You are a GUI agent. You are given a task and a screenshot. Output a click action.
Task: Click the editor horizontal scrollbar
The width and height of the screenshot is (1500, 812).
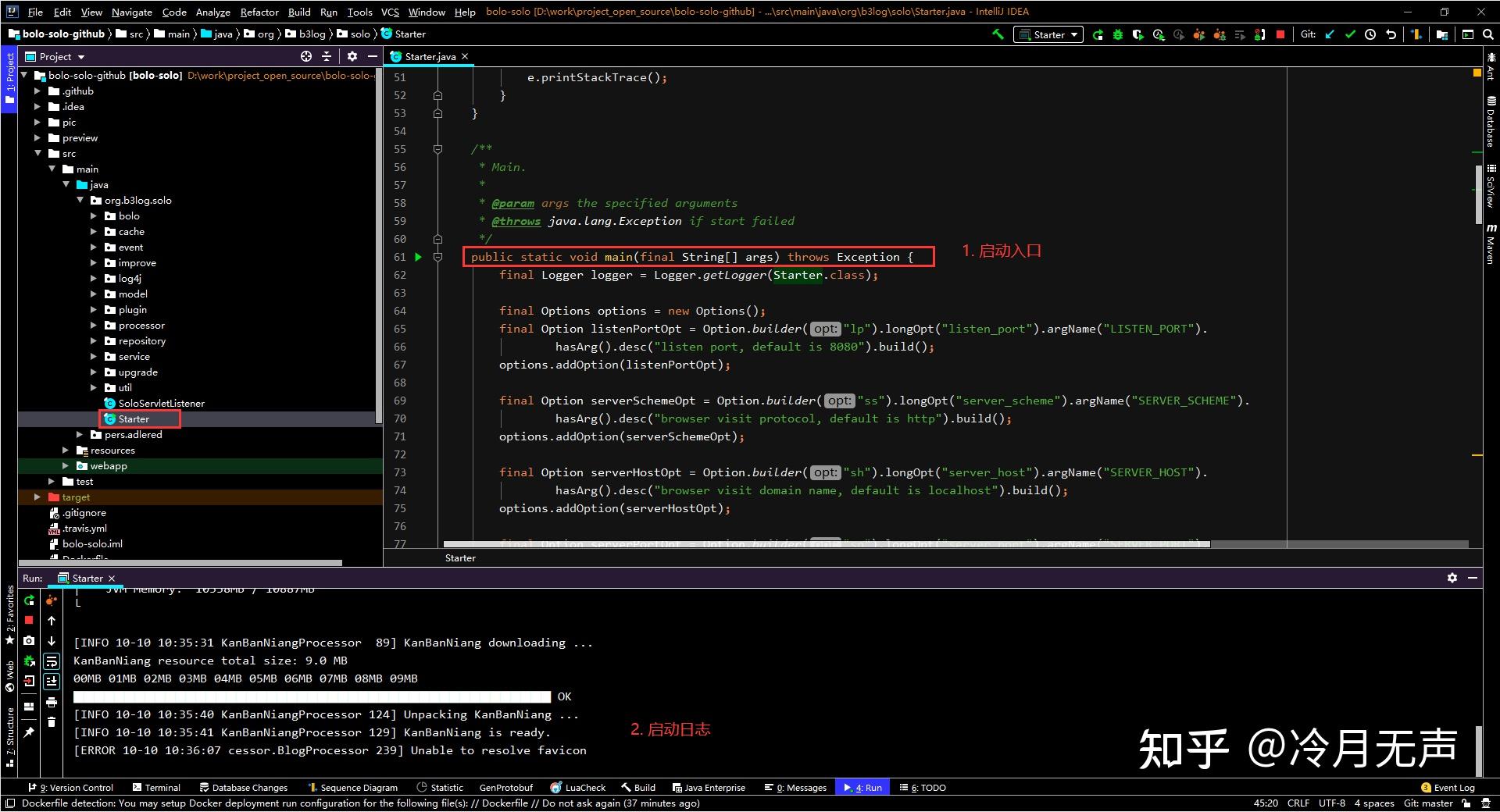pos(826,544)
